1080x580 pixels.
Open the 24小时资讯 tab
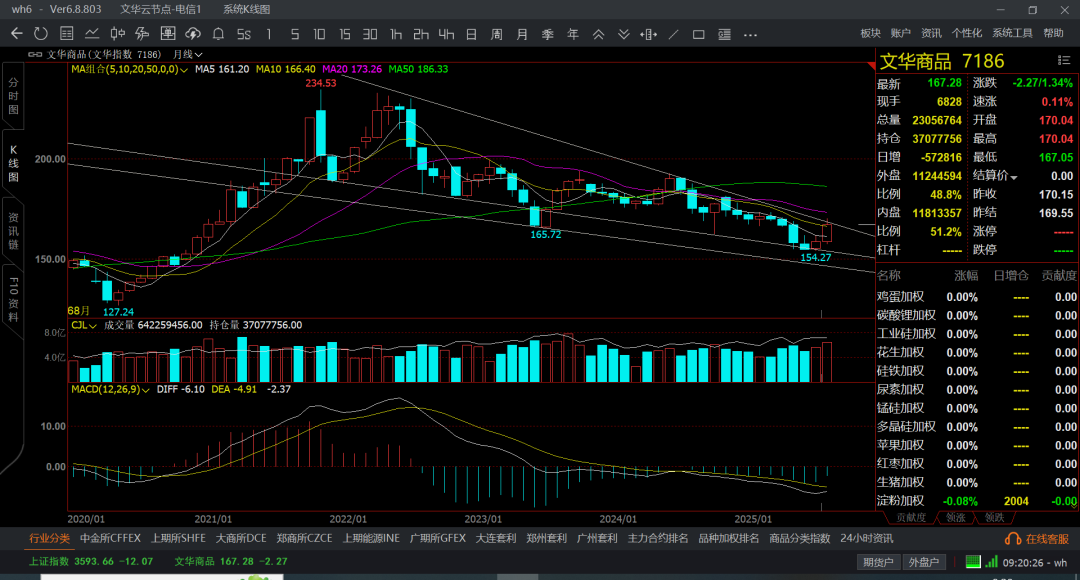coord(866,539)
